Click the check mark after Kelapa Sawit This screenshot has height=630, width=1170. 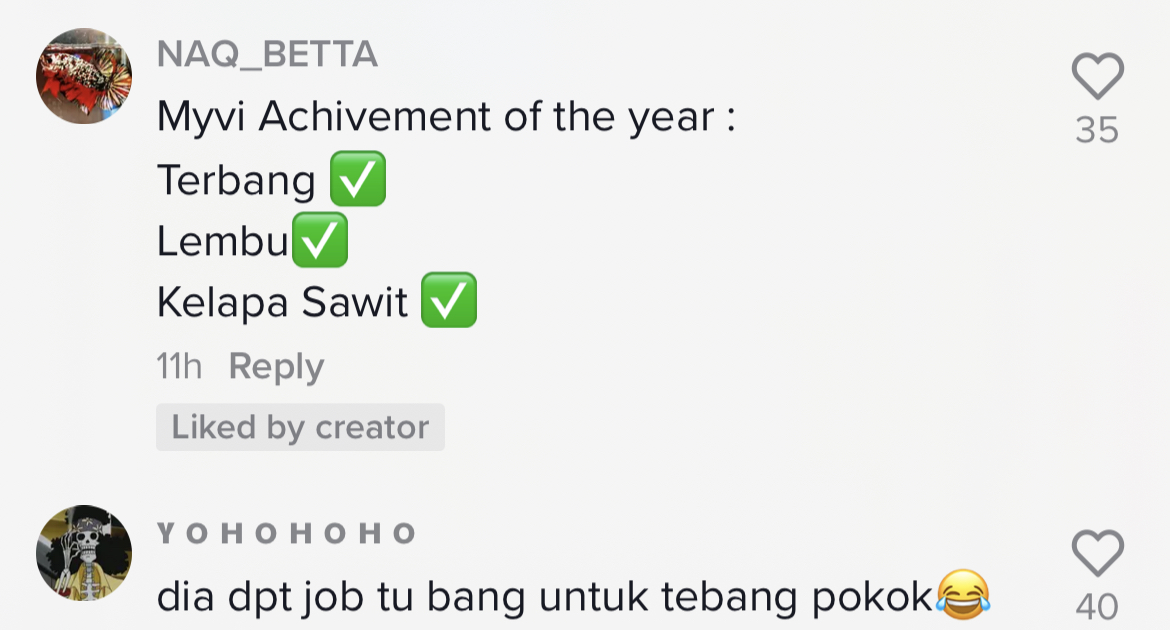[448, 301]
